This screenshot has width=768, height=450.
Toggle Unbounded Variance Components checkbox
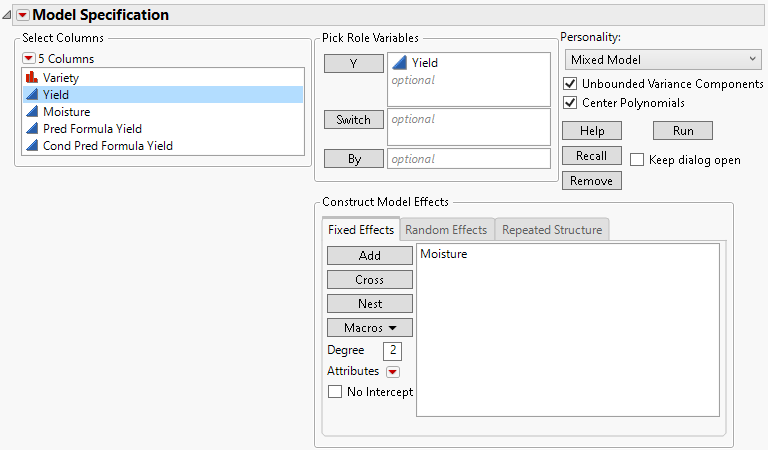[x=570, y=84]
